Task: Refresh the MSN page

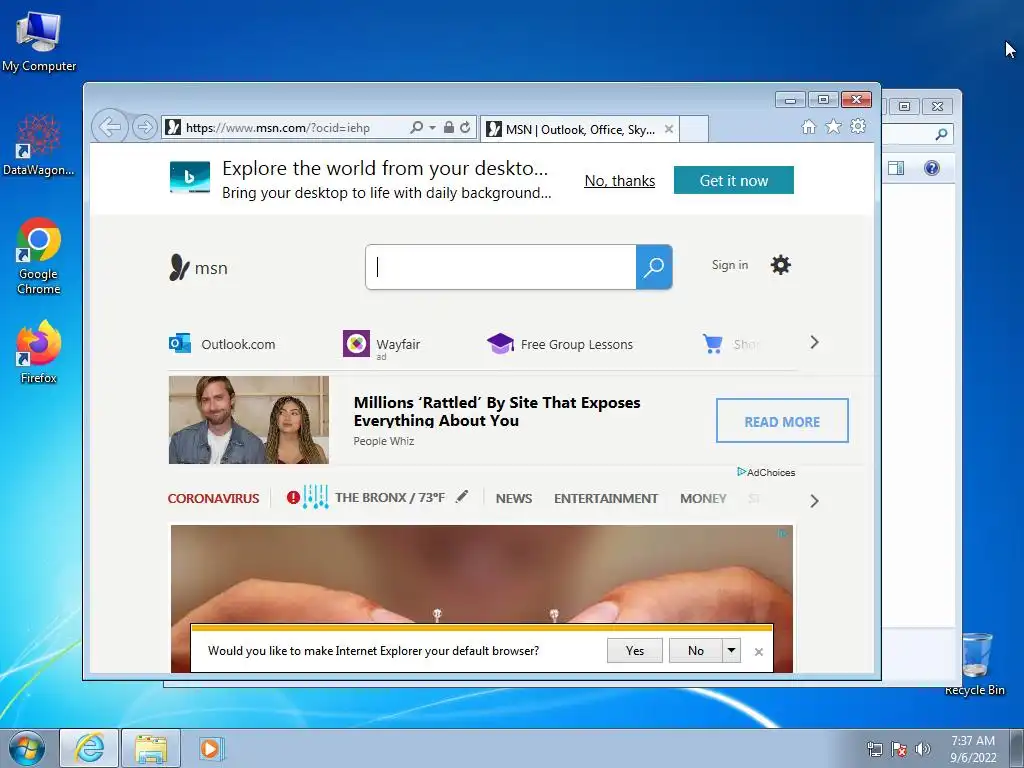Action: point(465,127)
